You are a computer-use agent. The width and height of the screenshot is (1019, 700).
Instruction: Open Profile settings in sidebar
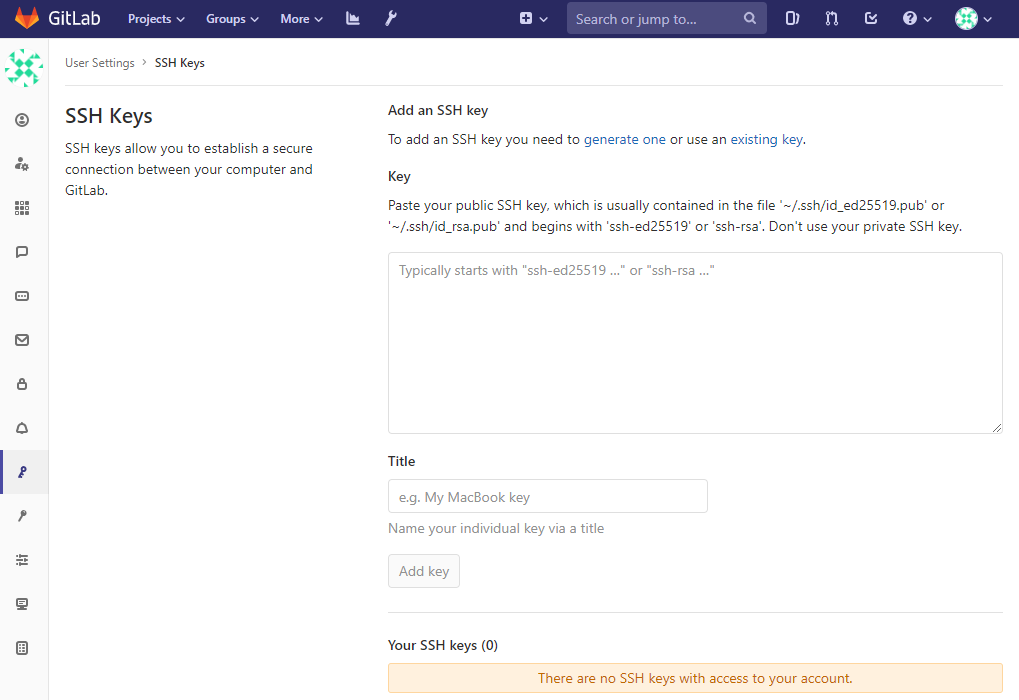(x=22, y=120)
